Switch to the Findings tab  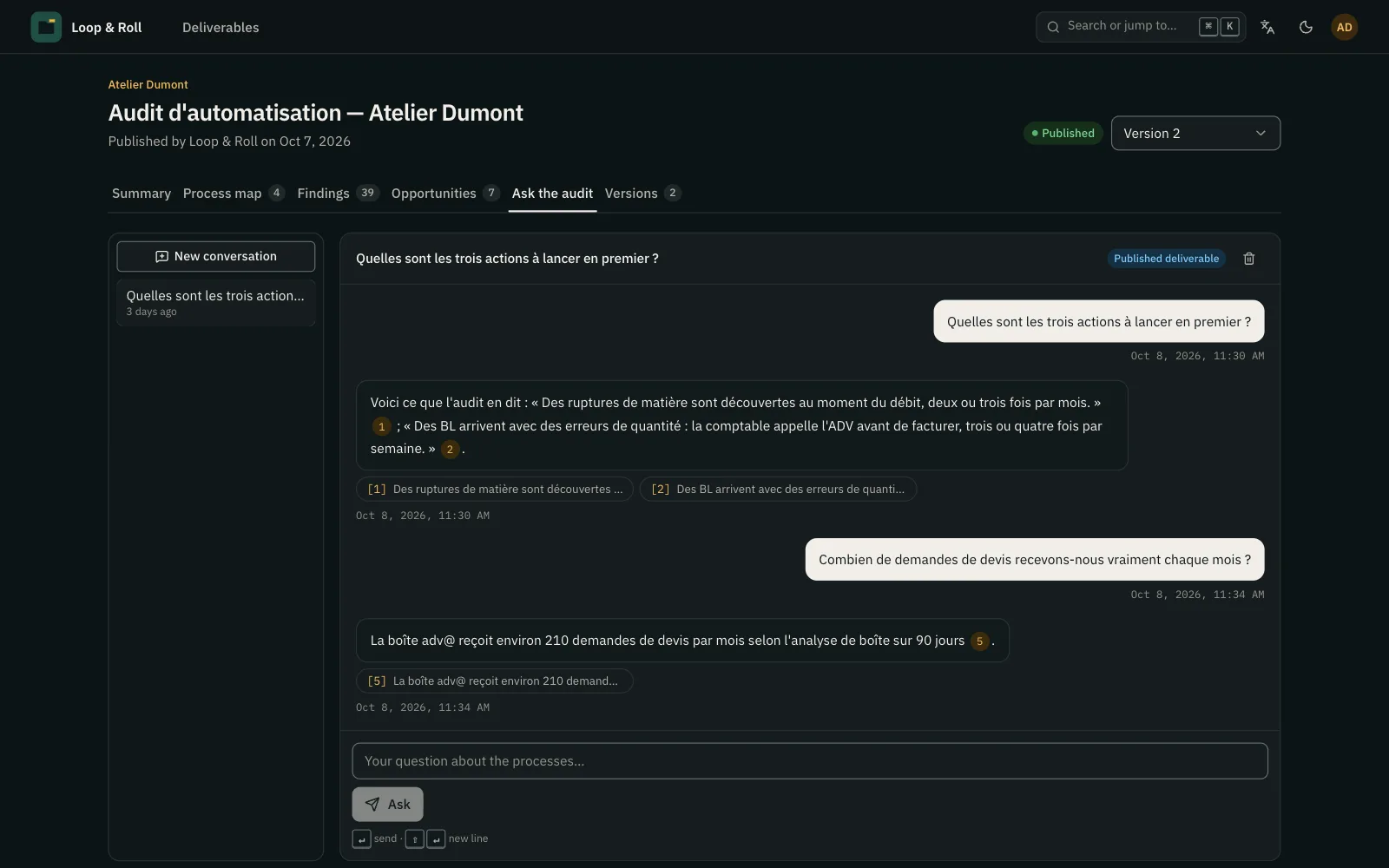(x=338, y=193)
